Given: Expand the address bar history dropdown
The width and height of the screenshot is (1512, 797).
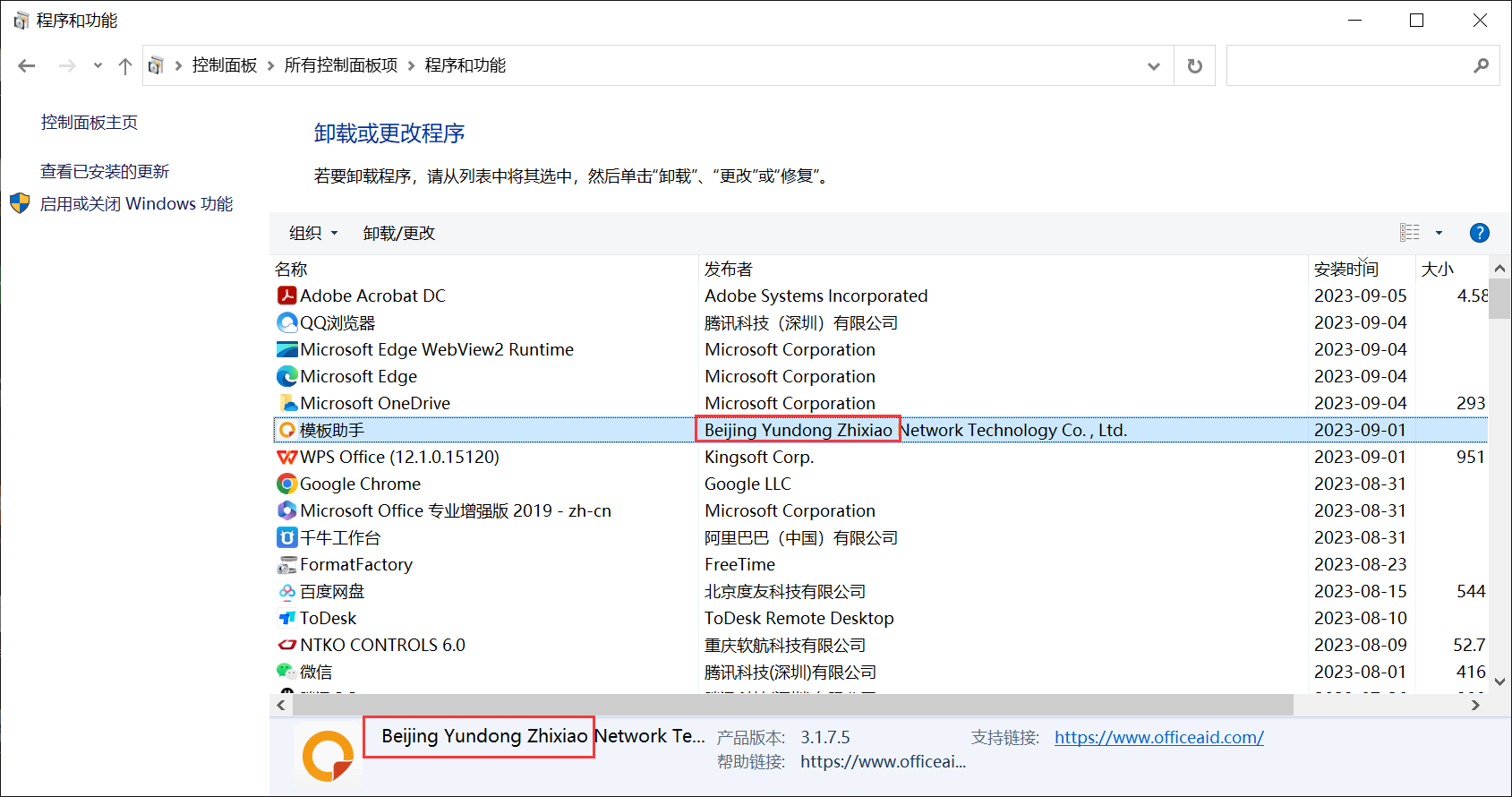Looking at the screenshot, I should click(1153, 65).
